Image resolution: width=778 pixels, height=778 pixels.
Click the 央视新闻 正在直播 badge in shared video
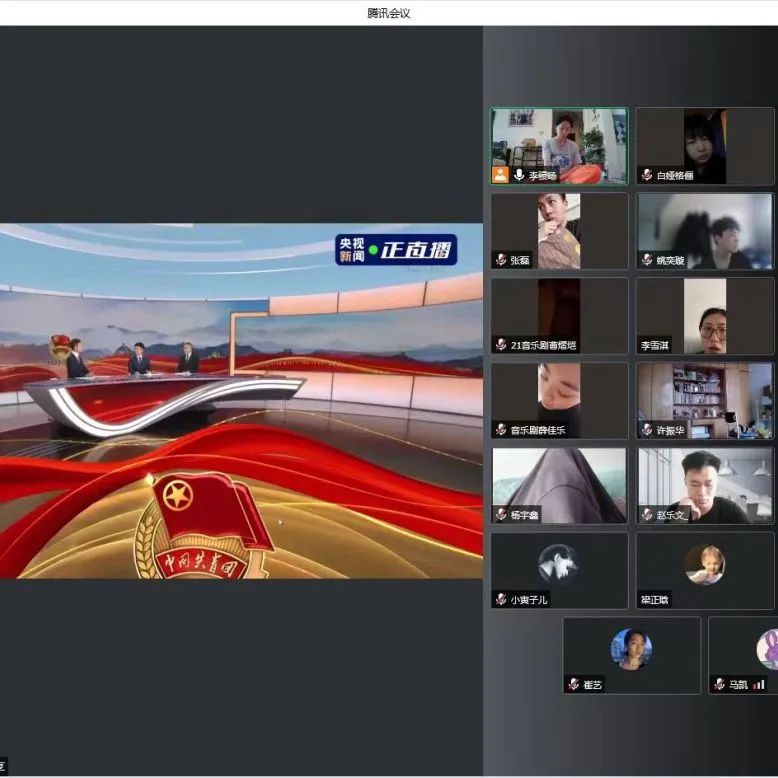396,250
